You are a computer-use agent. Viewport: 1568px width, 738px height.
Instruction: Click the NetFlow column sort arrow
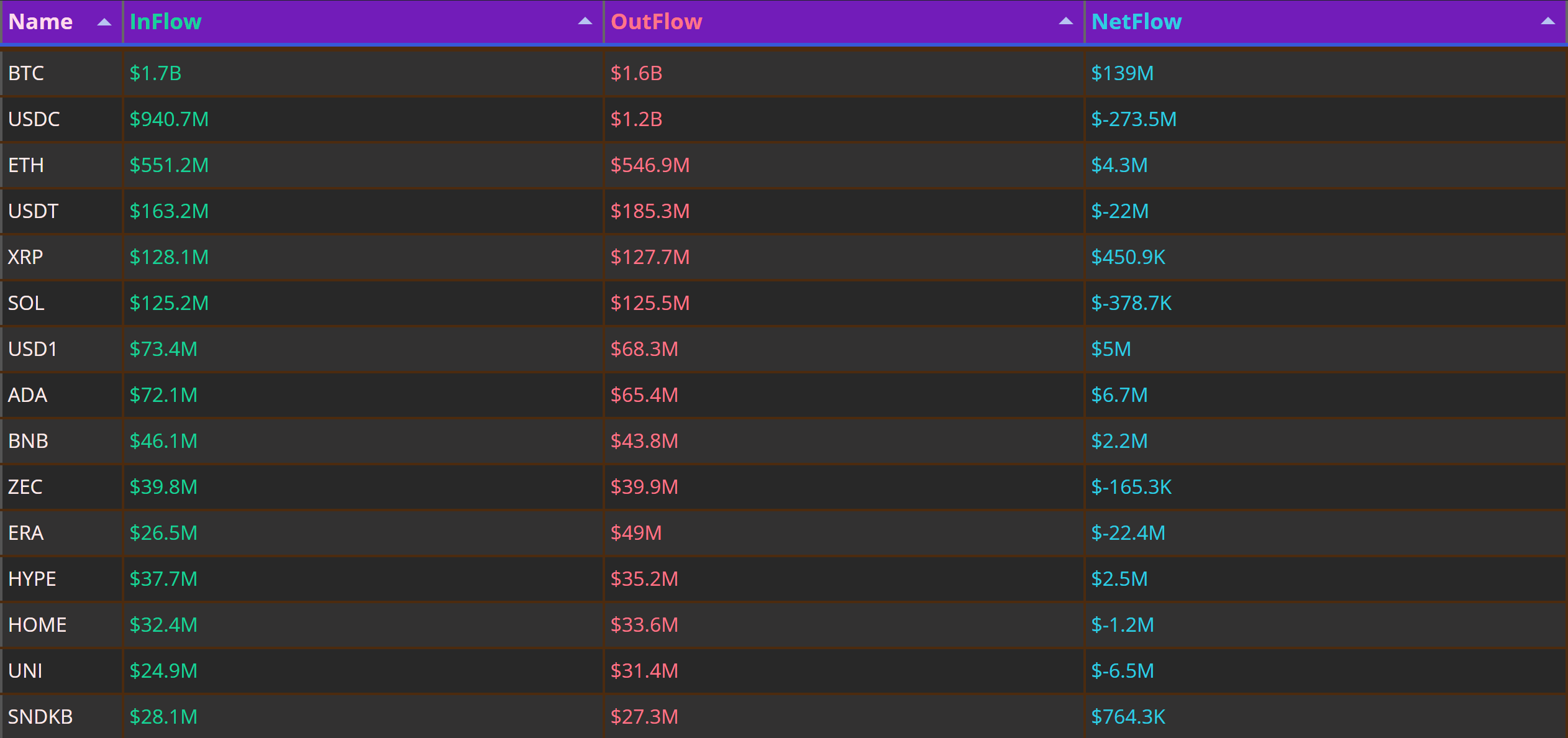1547,21
